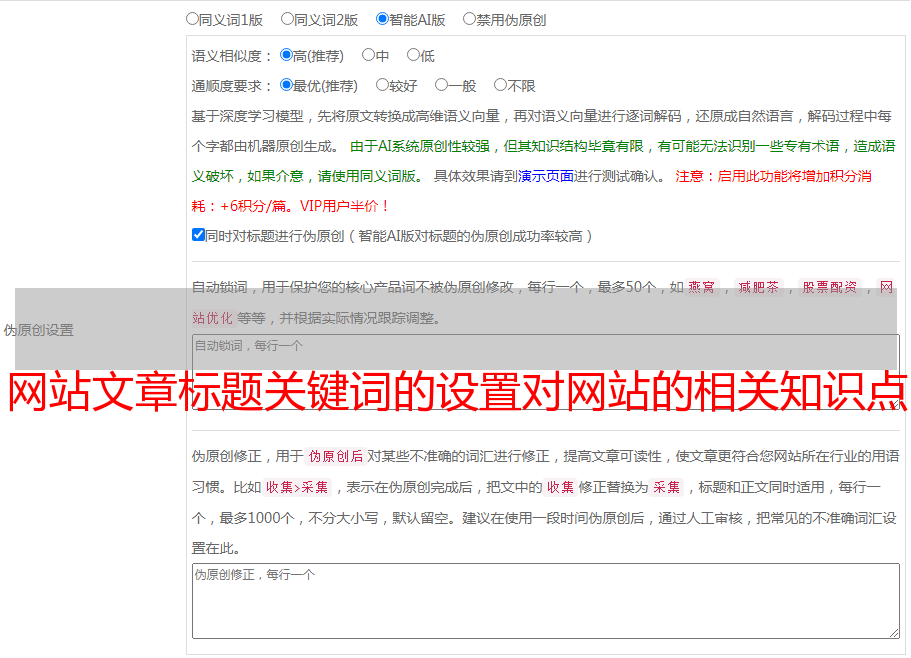Set 通顺度要求 to 最优(推荐)
911x658 pixels.
click(286, 85)
